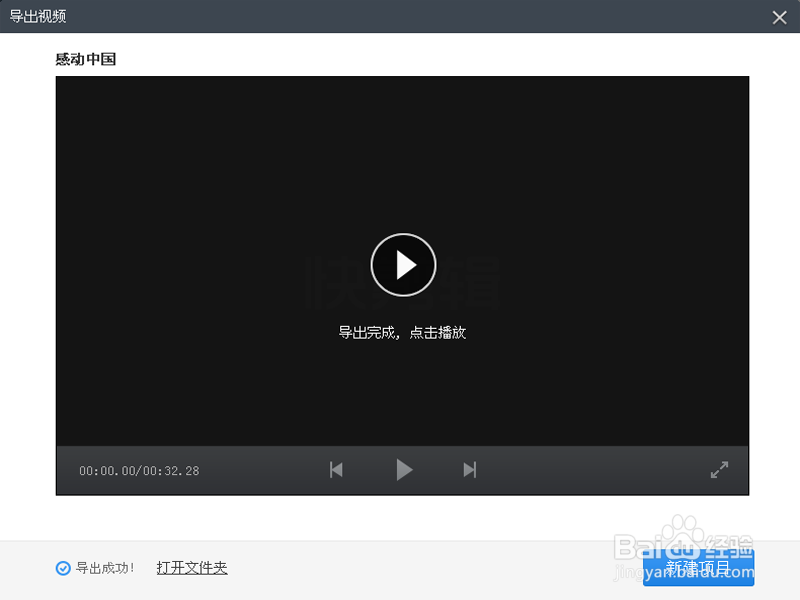Click the large circular play button

403,265
